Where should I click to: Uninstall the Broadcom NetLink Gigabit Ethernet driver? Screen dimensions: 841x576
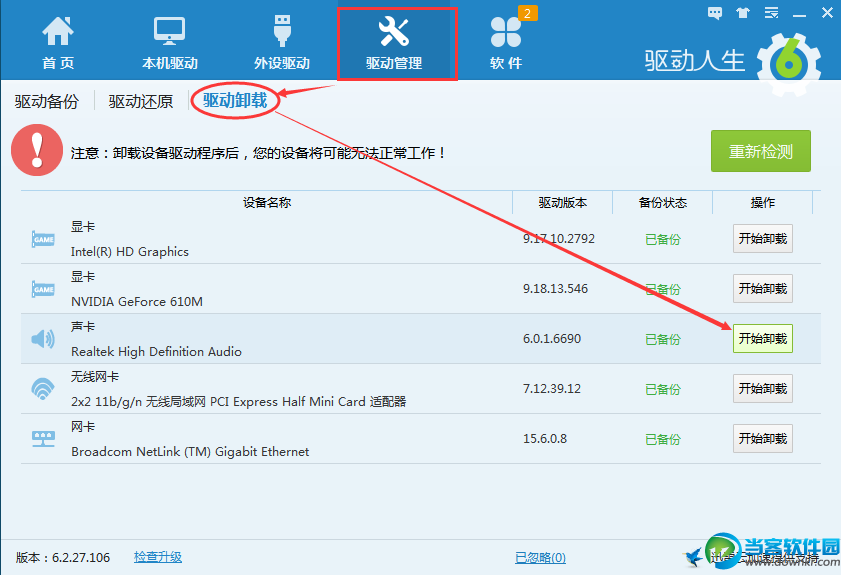pyautogui.click(x=763, y=438)
